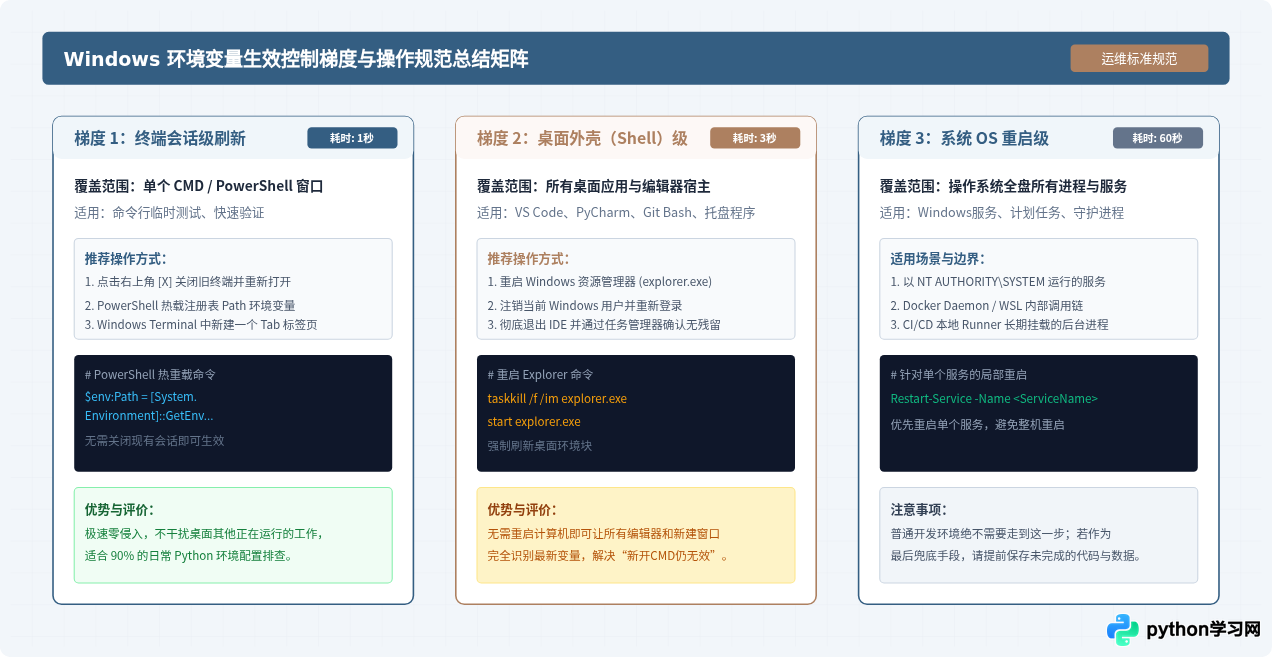Click the Python logo icon

click(x=1123, y=629)
